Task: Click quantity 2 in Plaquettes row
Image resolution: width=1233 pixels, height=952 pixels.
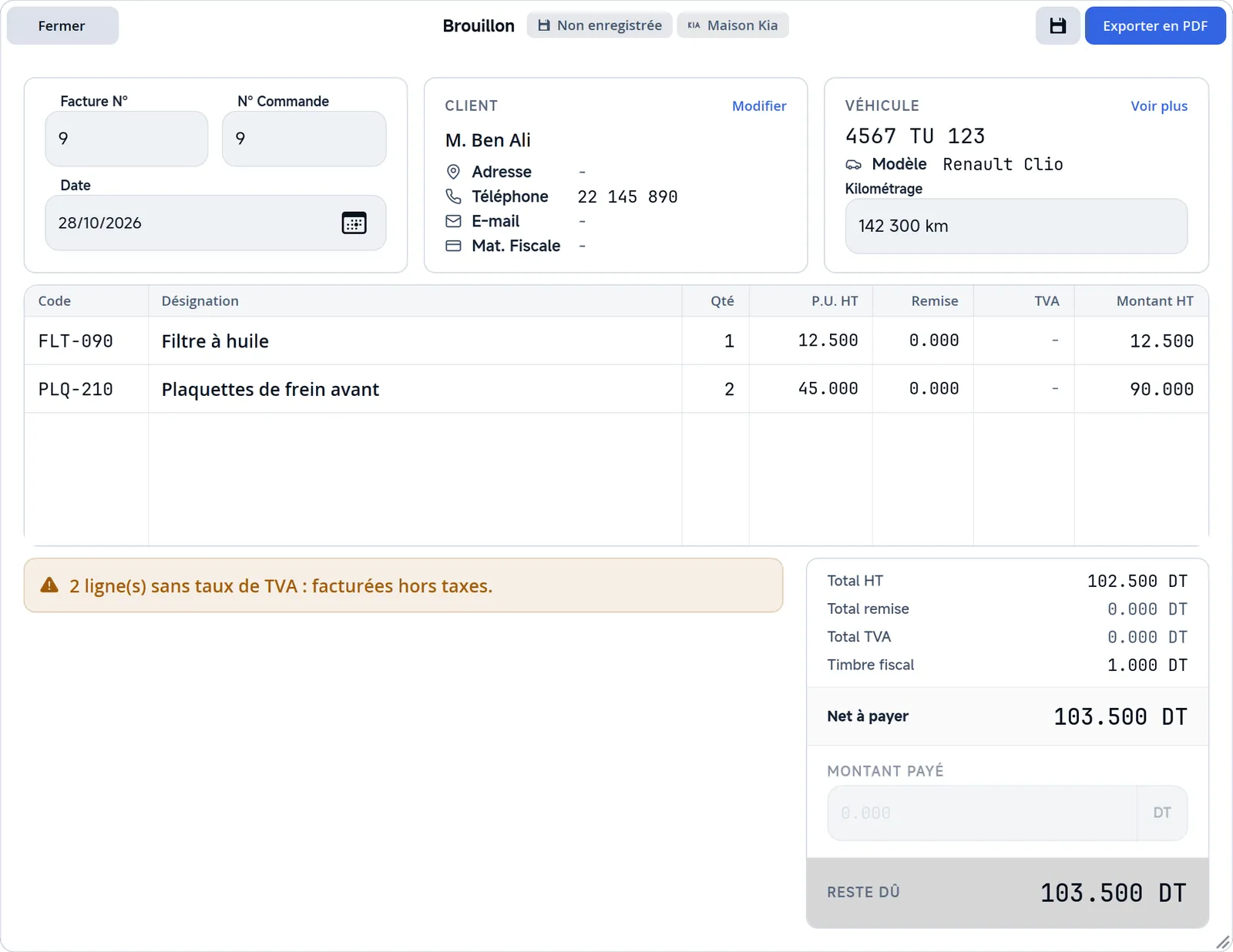Action: [729, 389]
